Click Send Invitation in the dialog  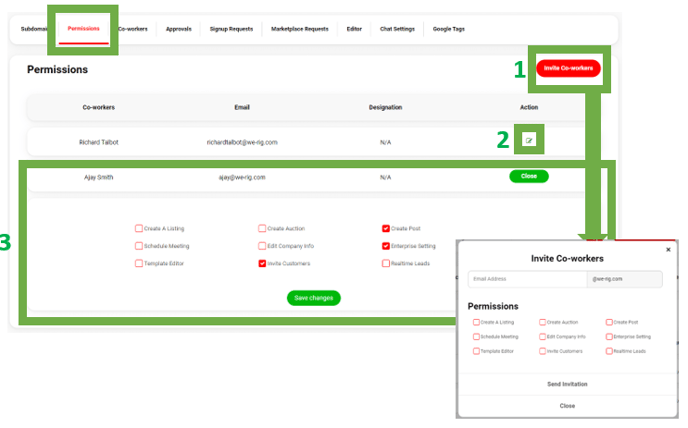[567, 384]
